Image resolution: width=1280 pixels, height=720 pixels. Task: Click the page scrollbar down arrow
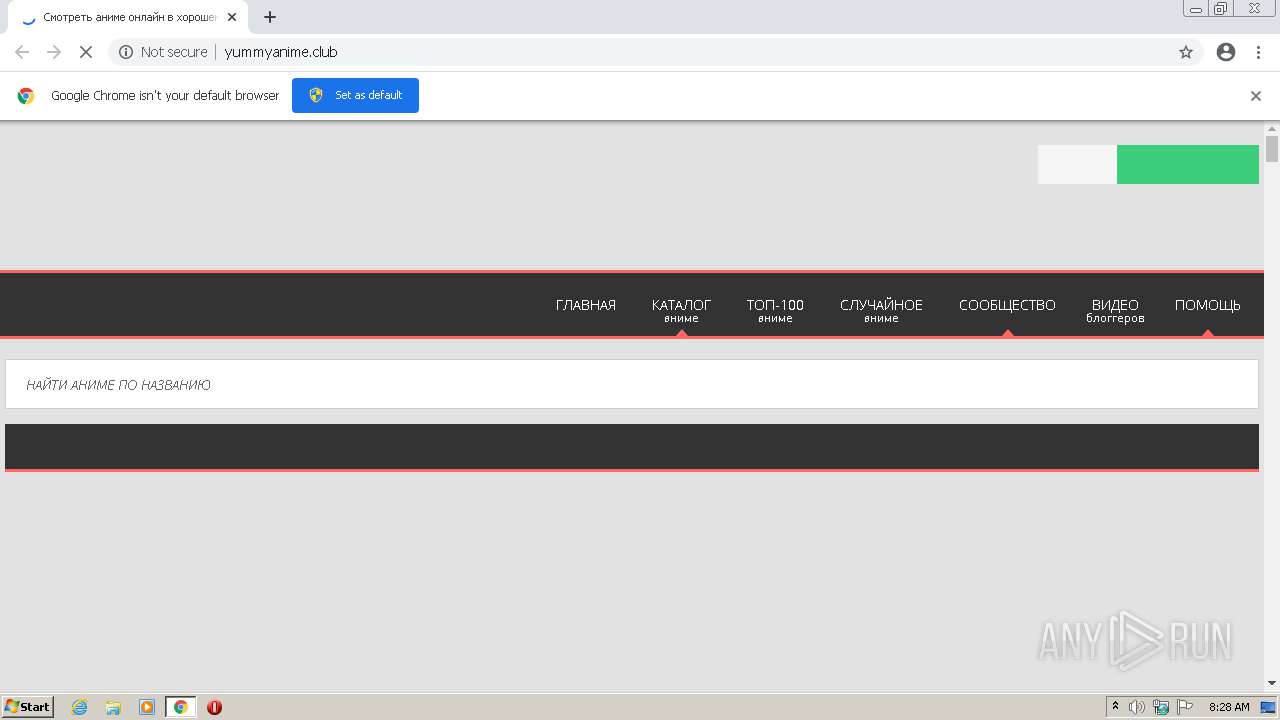pos(1272,683)
